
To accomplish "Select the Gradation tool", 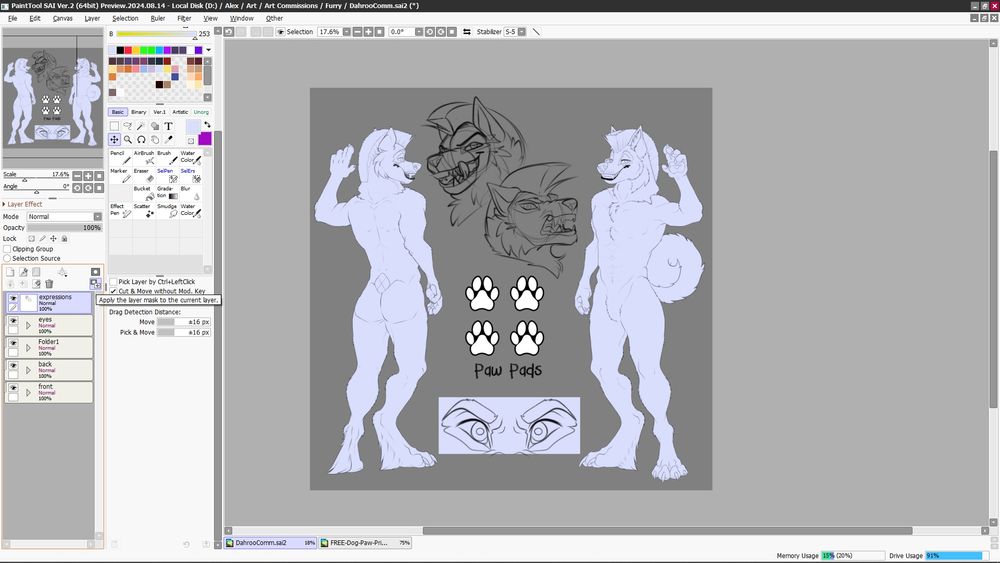I will click(x=167, y=193).
